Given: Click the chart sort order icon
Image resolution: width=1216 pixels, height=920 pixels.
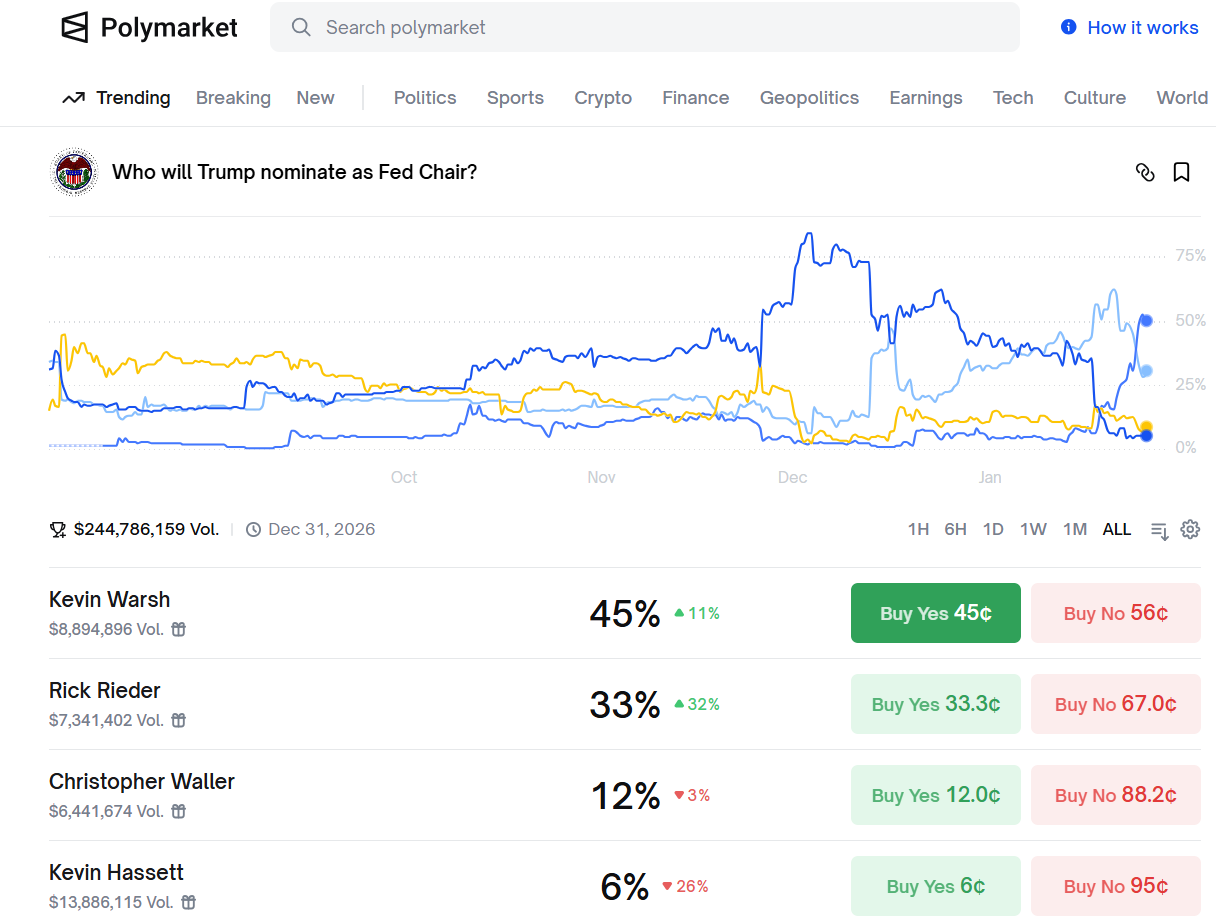Looking at the screenshot, I should (x=1159, y=530).
